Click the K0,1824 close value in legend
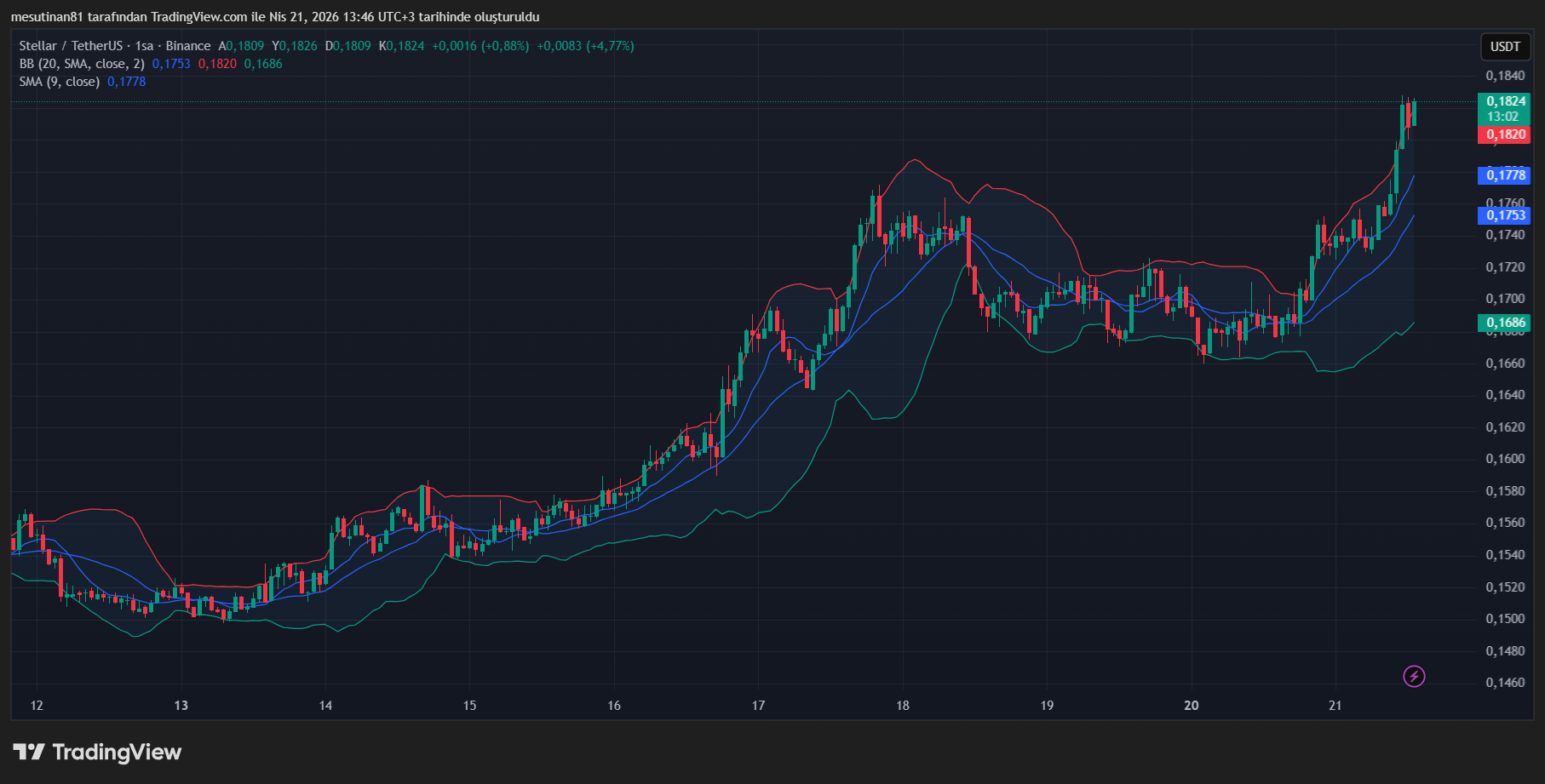1545x784 pixels. [401, 46]
